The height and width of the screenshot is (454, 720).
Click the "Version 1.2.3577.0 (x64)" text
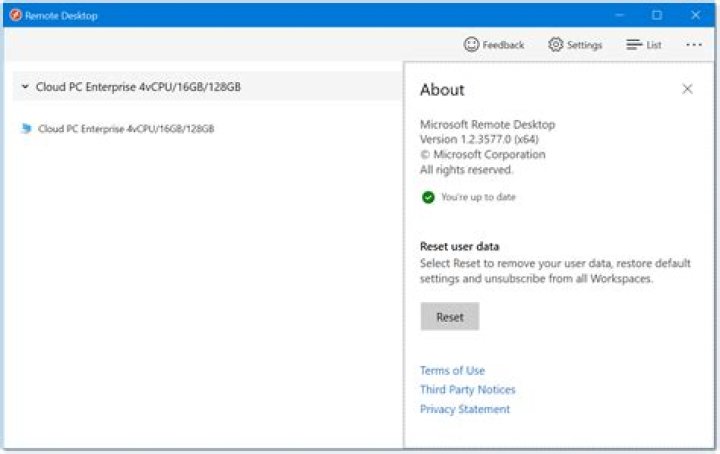point(479,140)
